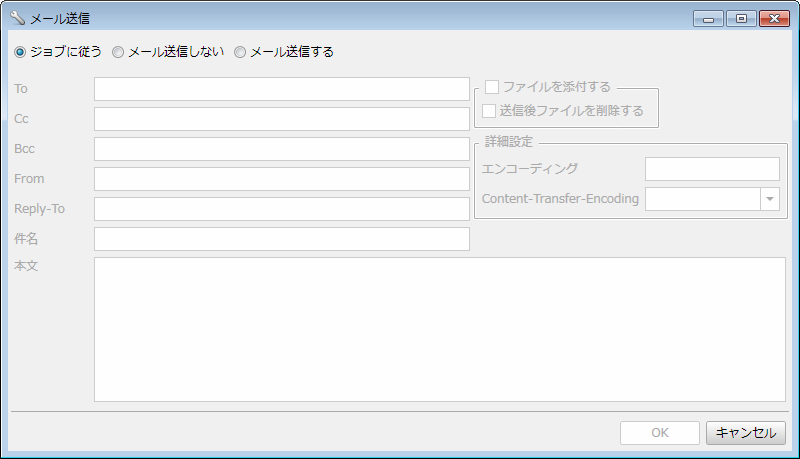Click the From address field
Image resolution: width=800 pixels, height=459 pixels.
pyautogui.click(x=282, y=179)
